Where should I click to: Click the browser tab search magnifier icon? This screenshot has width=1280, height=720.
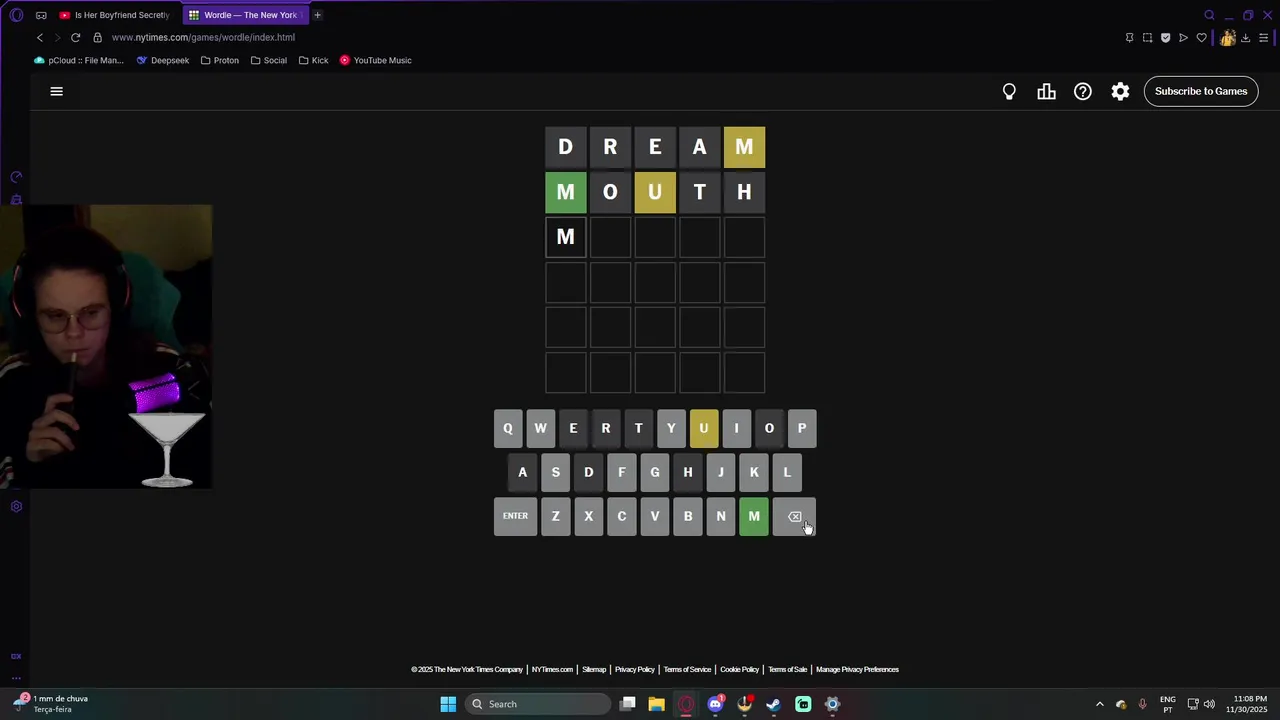click(1209, 15)
